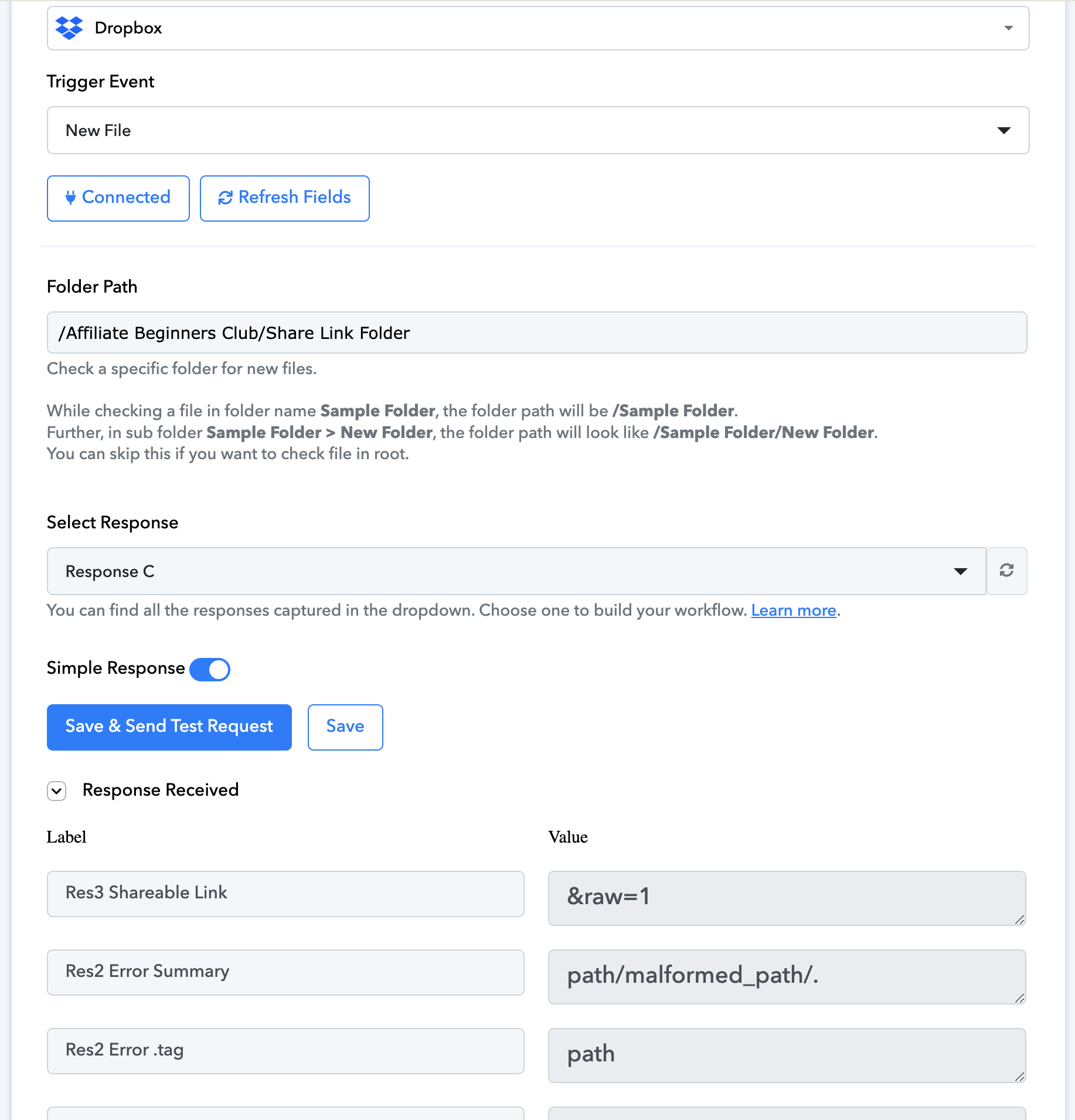Click the path value field
Image resolution: width=1075 pixels, height=1120 pixels.
tap(787, 1055)
